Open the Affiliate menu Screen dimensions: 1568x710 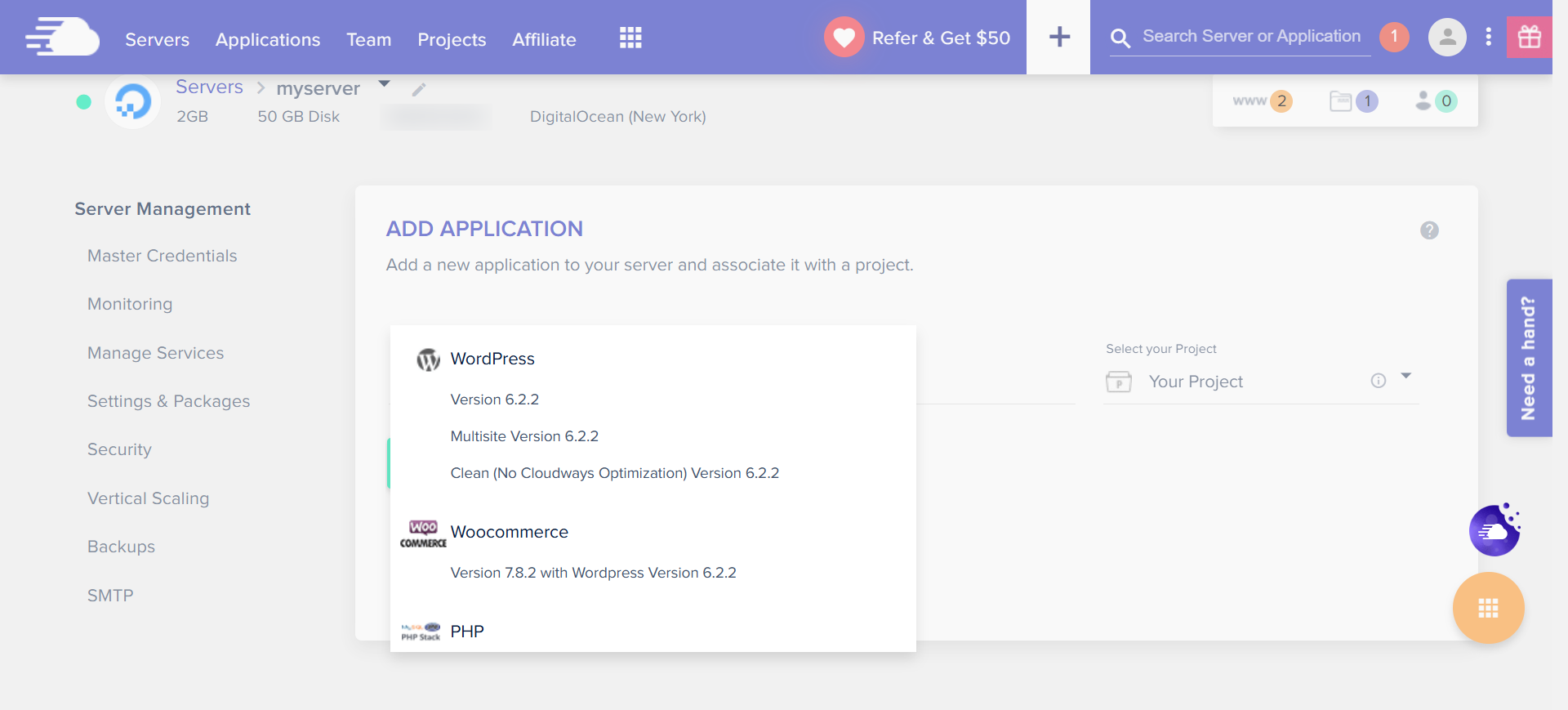point(544,39)
